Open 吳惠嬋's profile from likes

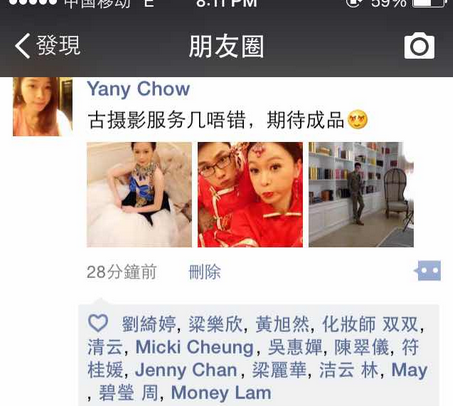click(295, 347)
